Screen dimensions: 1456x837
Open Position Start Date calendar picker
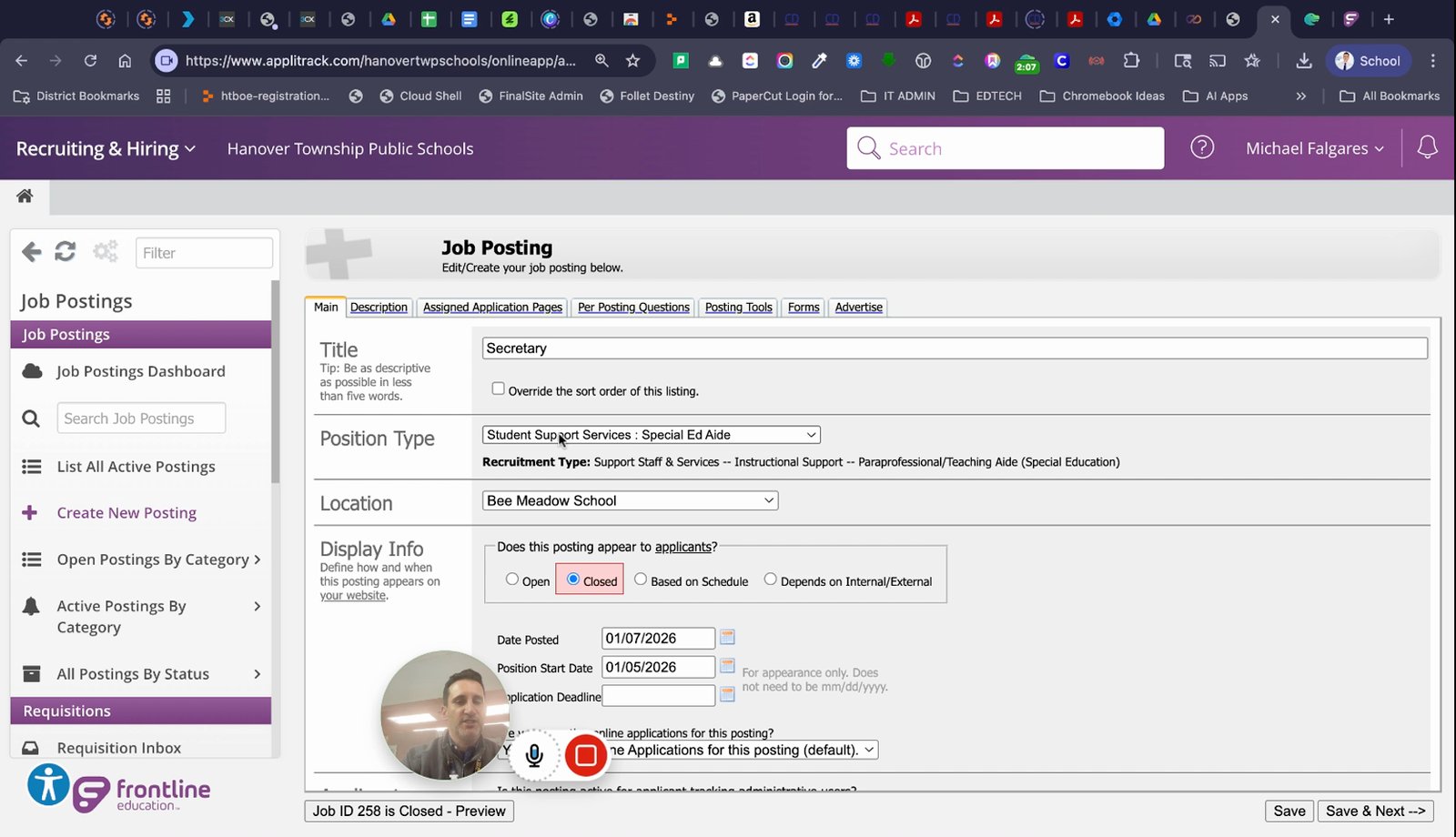(727, 666)
